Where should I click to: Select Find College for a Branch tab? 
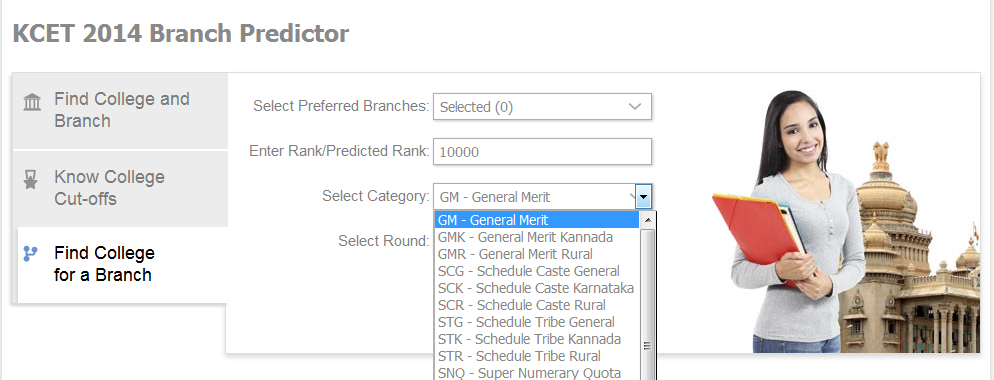(x=122, y=265)
